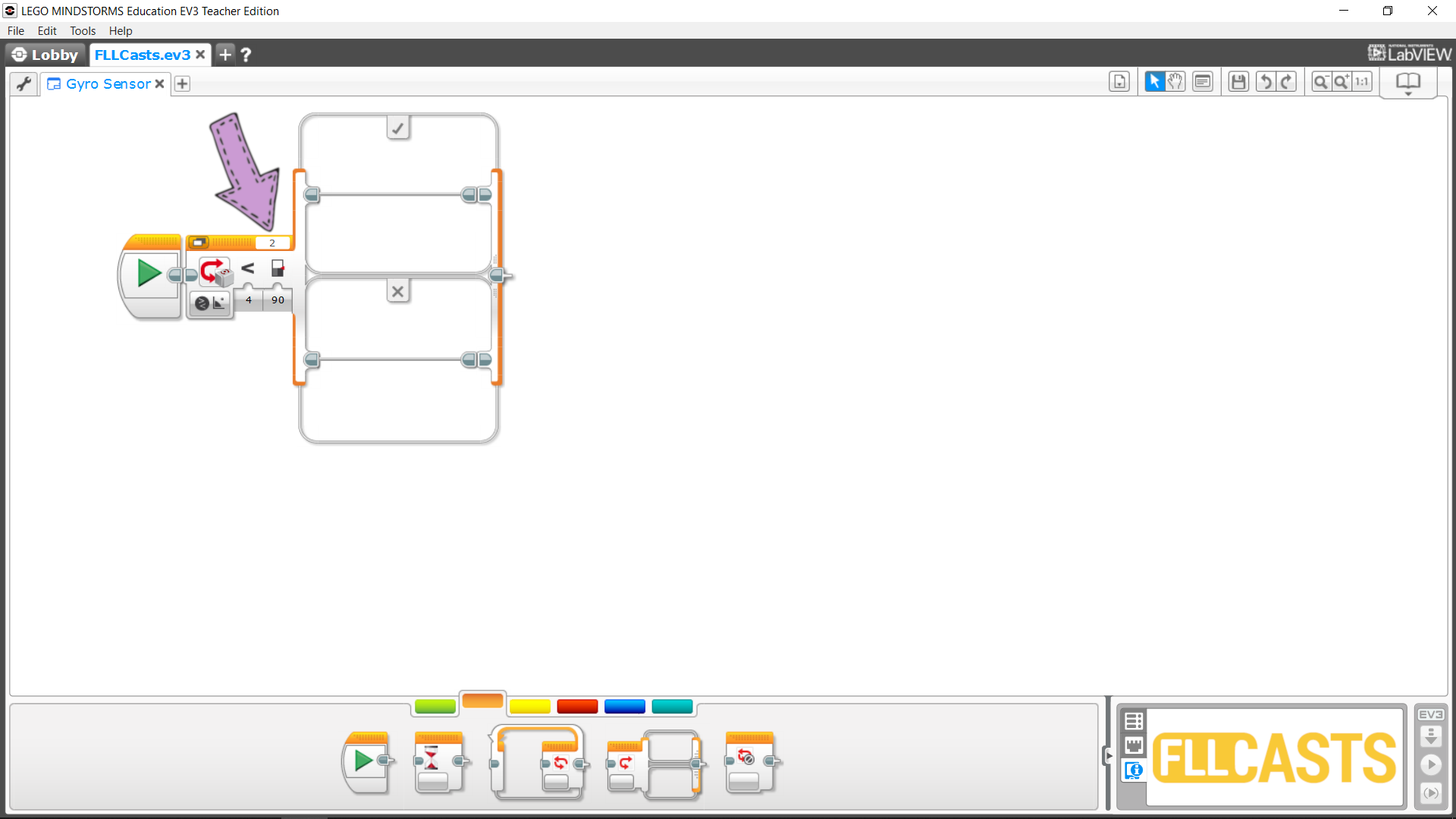The image size is (1456, 819).
Task: Click Download and Run play button
Action: coord(1430,764)
